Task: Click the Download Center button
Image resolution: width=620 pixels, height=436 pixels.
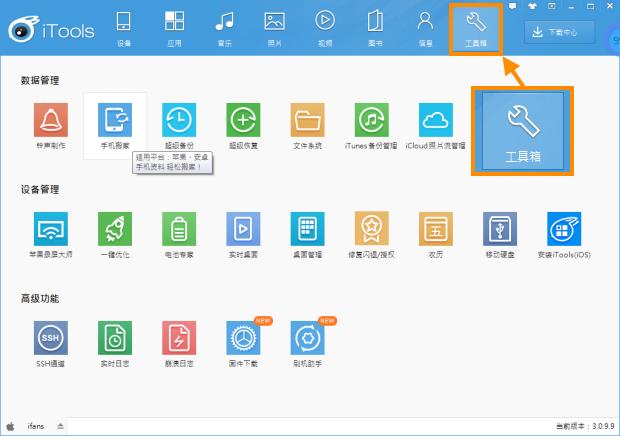Action: click(x=559, y=32)
